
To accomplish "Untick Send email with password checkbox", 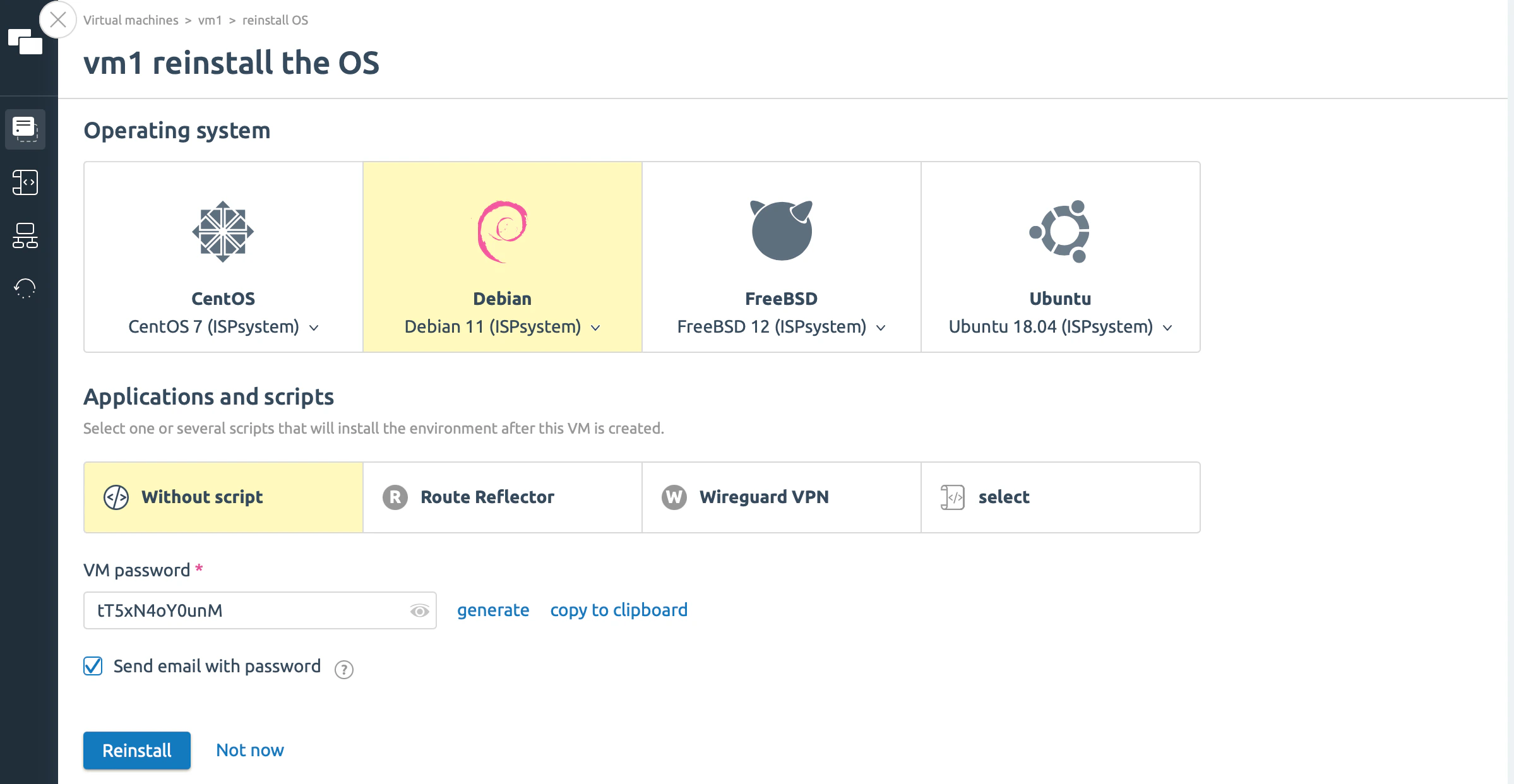I will click(x=93, y=666).
